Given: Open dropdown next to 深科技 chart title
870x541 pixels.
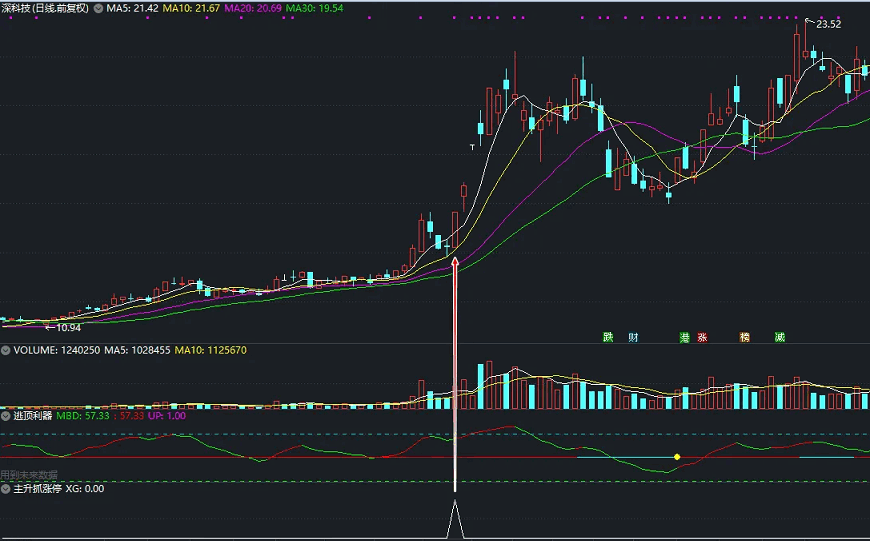Looking at the screenshot, I should point(98,8).
